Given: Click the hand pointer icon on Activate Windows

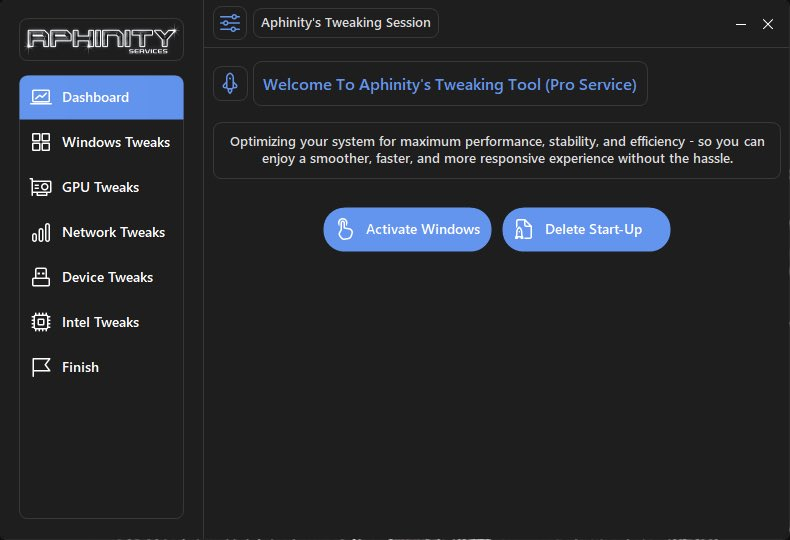Looking at the screenshot, I should (x=345, y=230).
